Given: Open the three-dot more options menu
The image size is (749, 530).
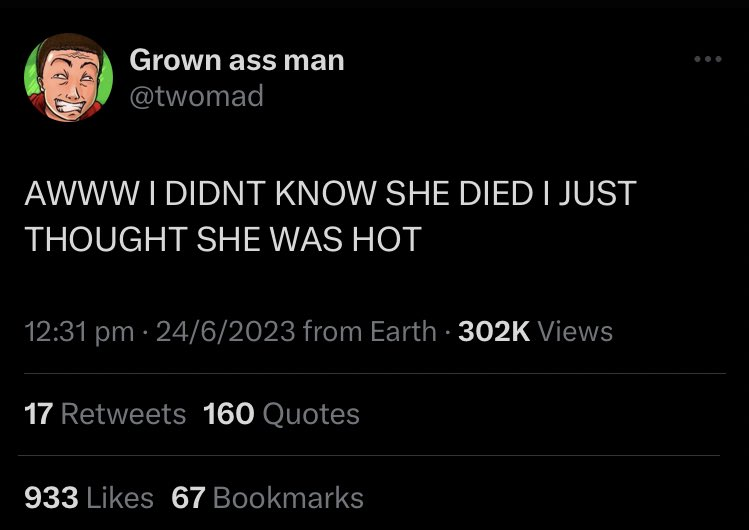Looking at the screenshot, I should click(x=708, y=59).
